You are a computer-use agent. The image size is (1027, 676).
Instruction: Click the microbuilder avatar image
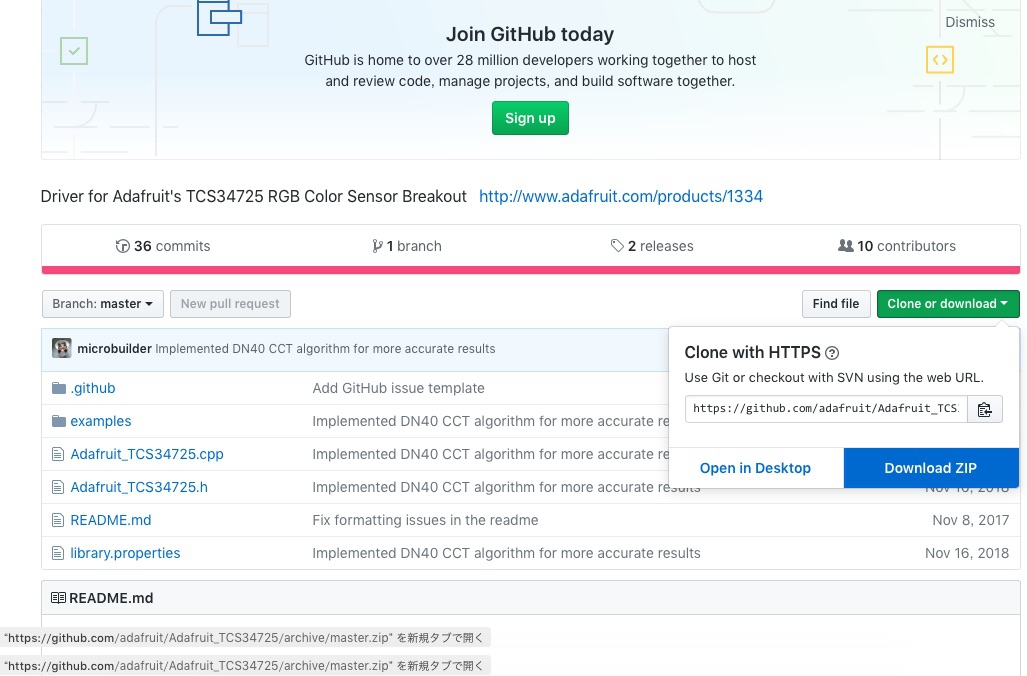click(x=62, y=348)
